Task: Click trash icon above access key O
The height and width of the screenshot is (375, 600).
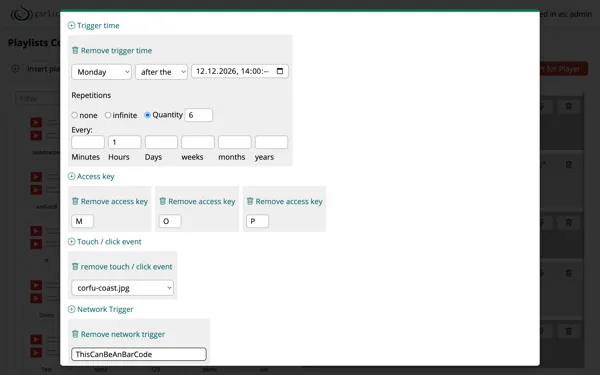Action: point(163,201)
